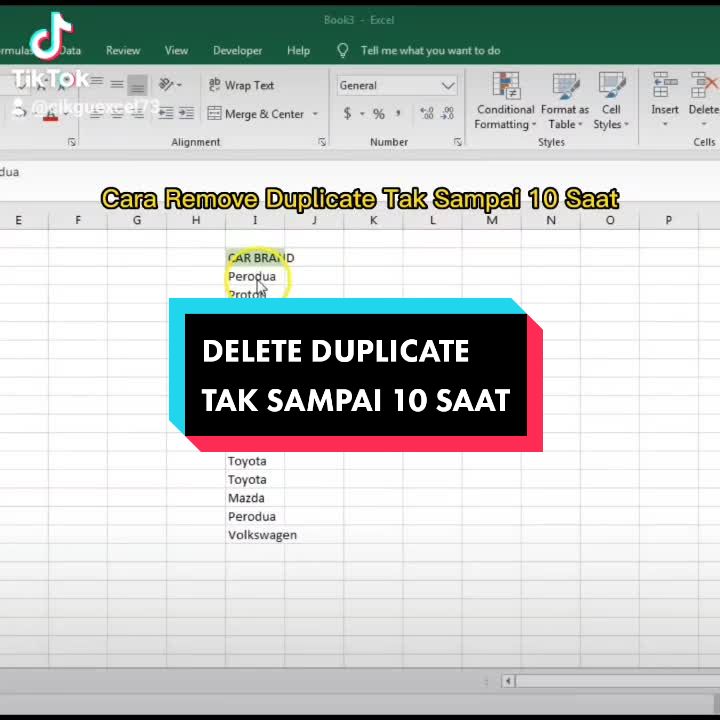Click the Orientation text-angle icon

166,84
